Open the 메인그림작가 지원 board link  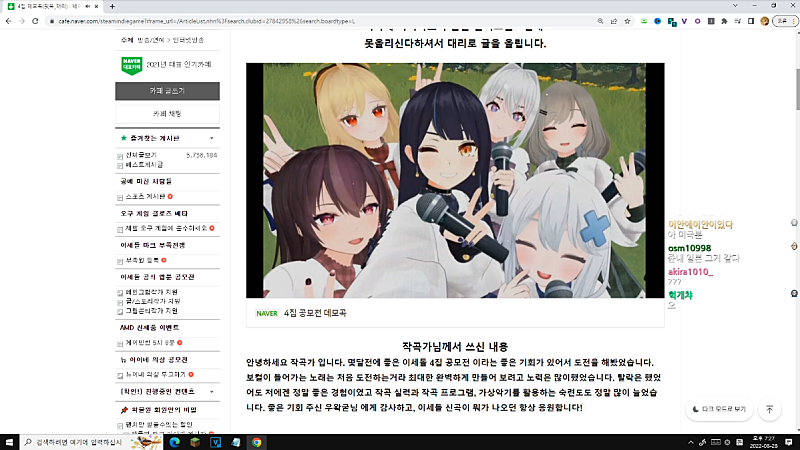(152, 292)
